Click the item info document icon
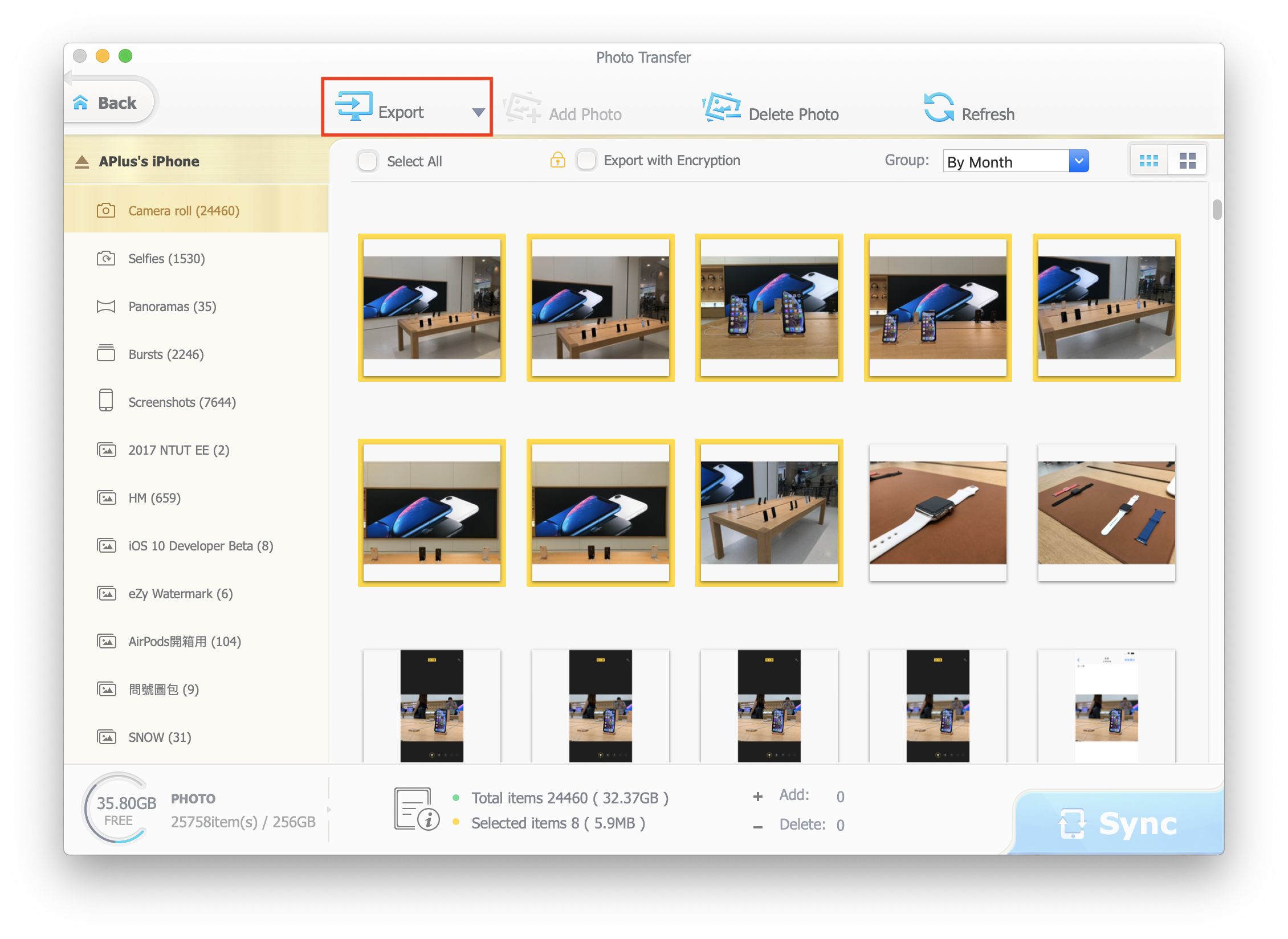This screenshot has width=1288, height=939. [x=417, y=810]
